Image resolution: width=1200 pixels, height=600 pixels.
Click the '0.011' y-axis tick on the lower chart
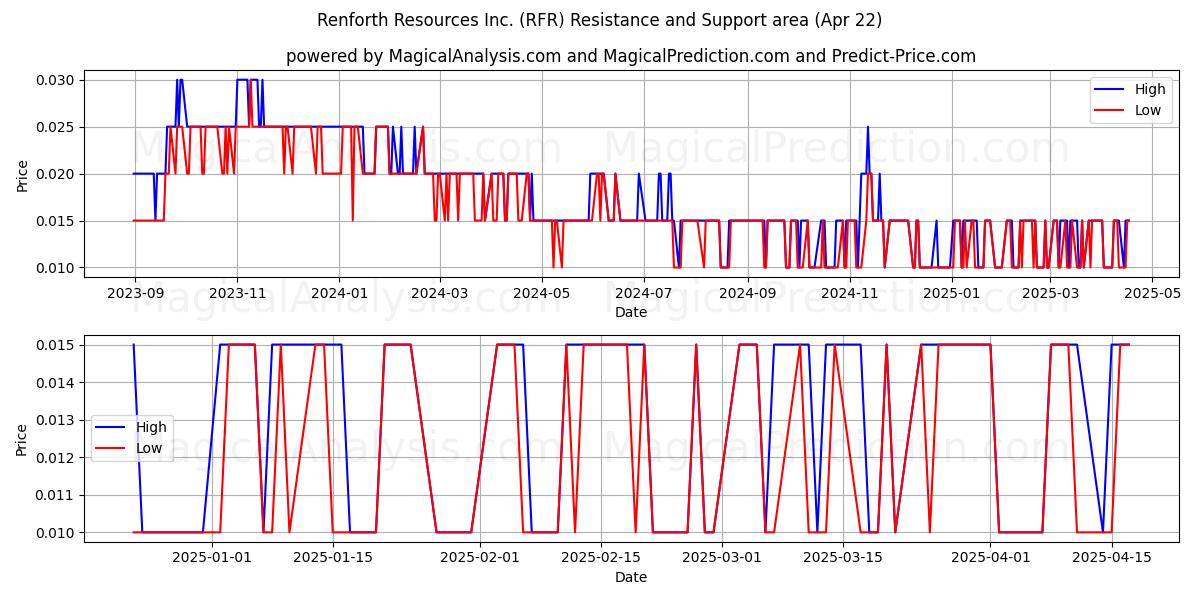tap(55, 495)
